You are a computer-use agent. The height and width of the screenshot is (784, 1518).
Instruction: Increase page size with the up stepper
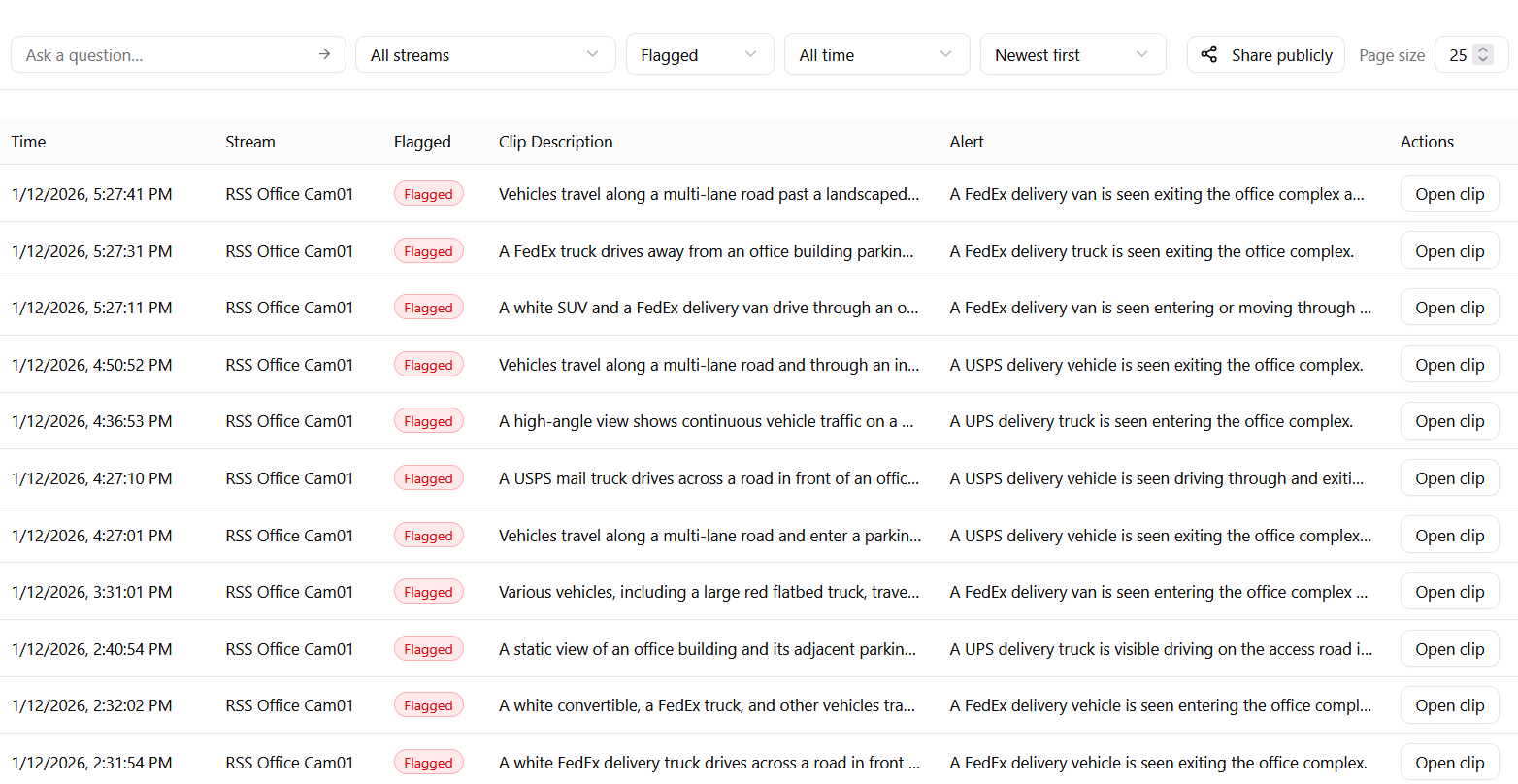[x=1483, y=49]
